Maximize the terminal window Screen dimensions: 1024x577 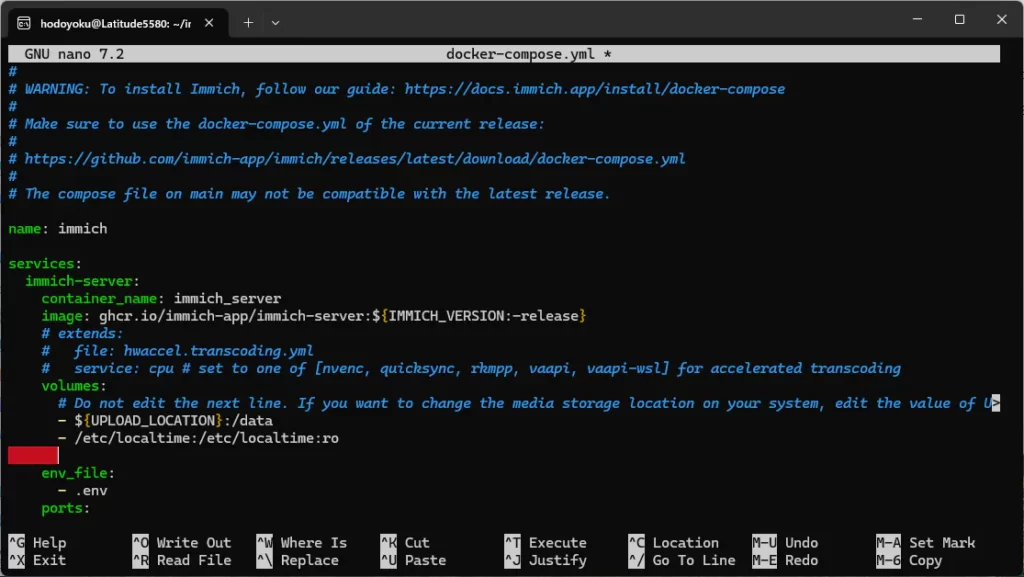point(959,20)
